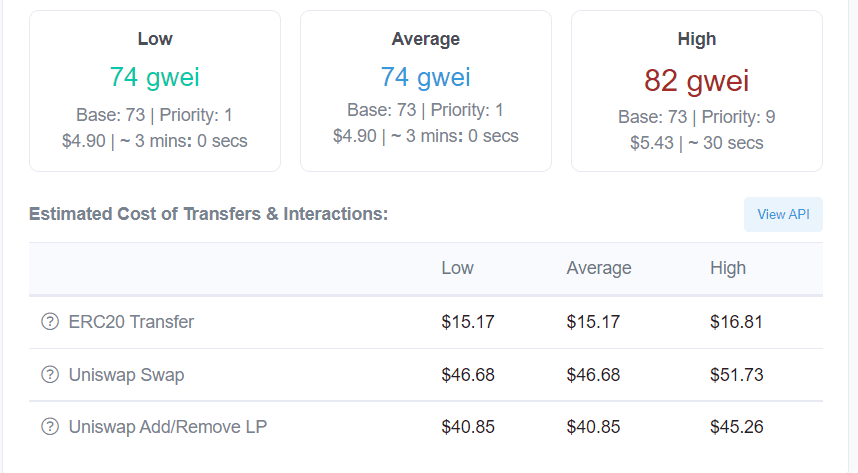Click the blue 74 gwei Average value
The image size is (858, 473).
[426, 77]
